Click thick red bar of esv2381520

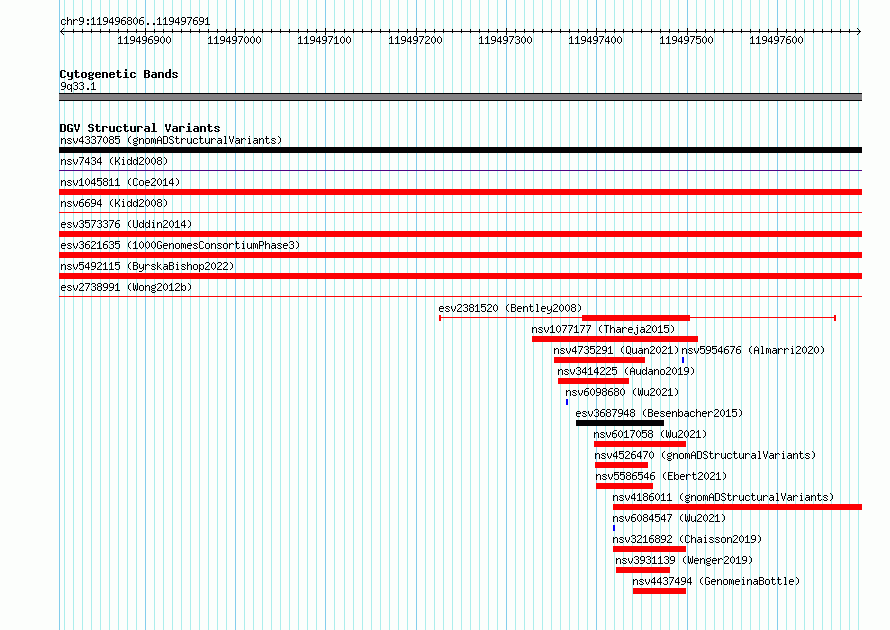pyautogui.click(x=636, y=318)
